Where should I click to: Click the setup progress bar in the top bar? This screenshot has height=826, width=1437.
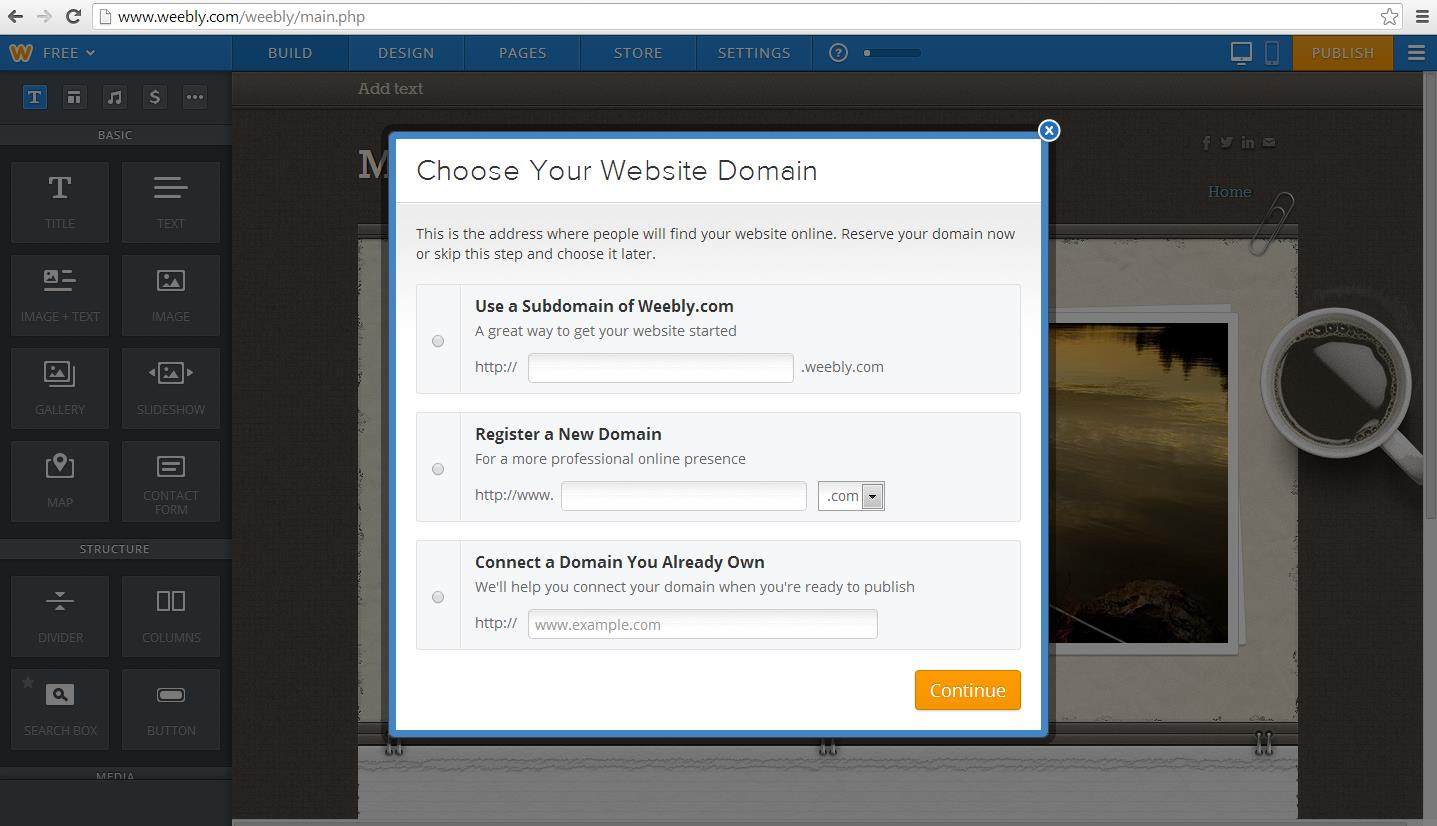click(892, 53)
